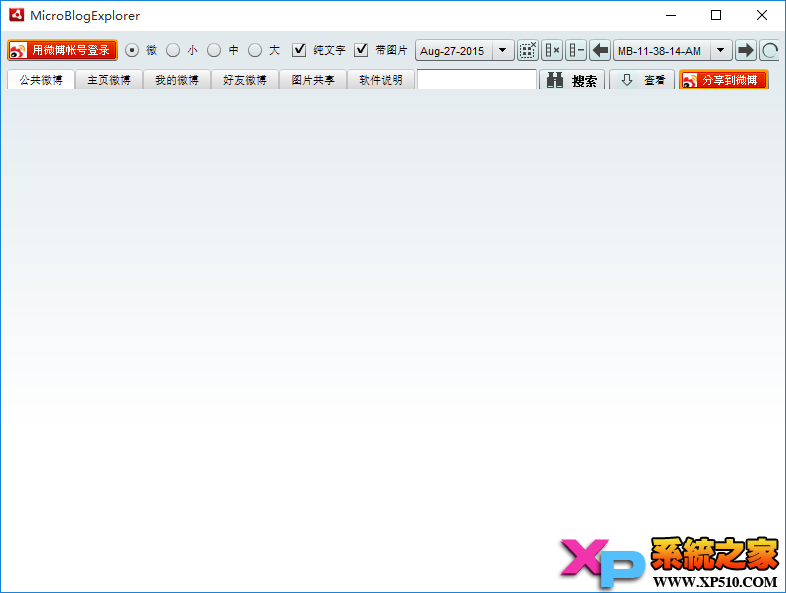The image size is (786, 593).
Task: Switch to the 公共微博 tab
Action: click(x=41, y=80)
